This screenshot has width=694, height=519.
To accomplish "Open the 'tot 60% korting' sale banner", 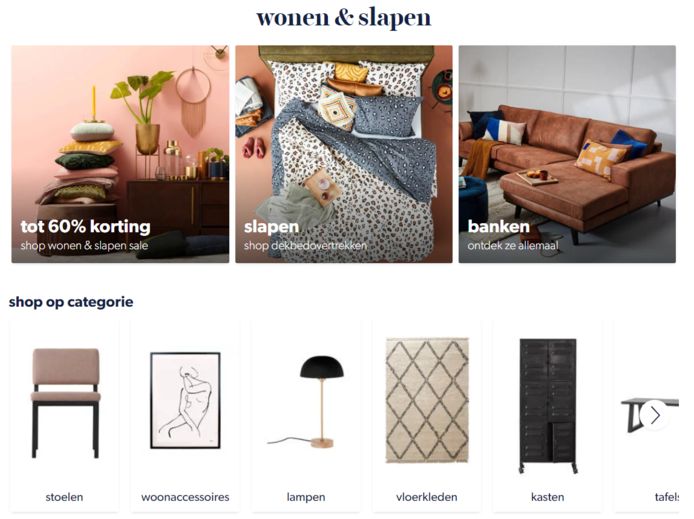I will click(x=120, y=154).
